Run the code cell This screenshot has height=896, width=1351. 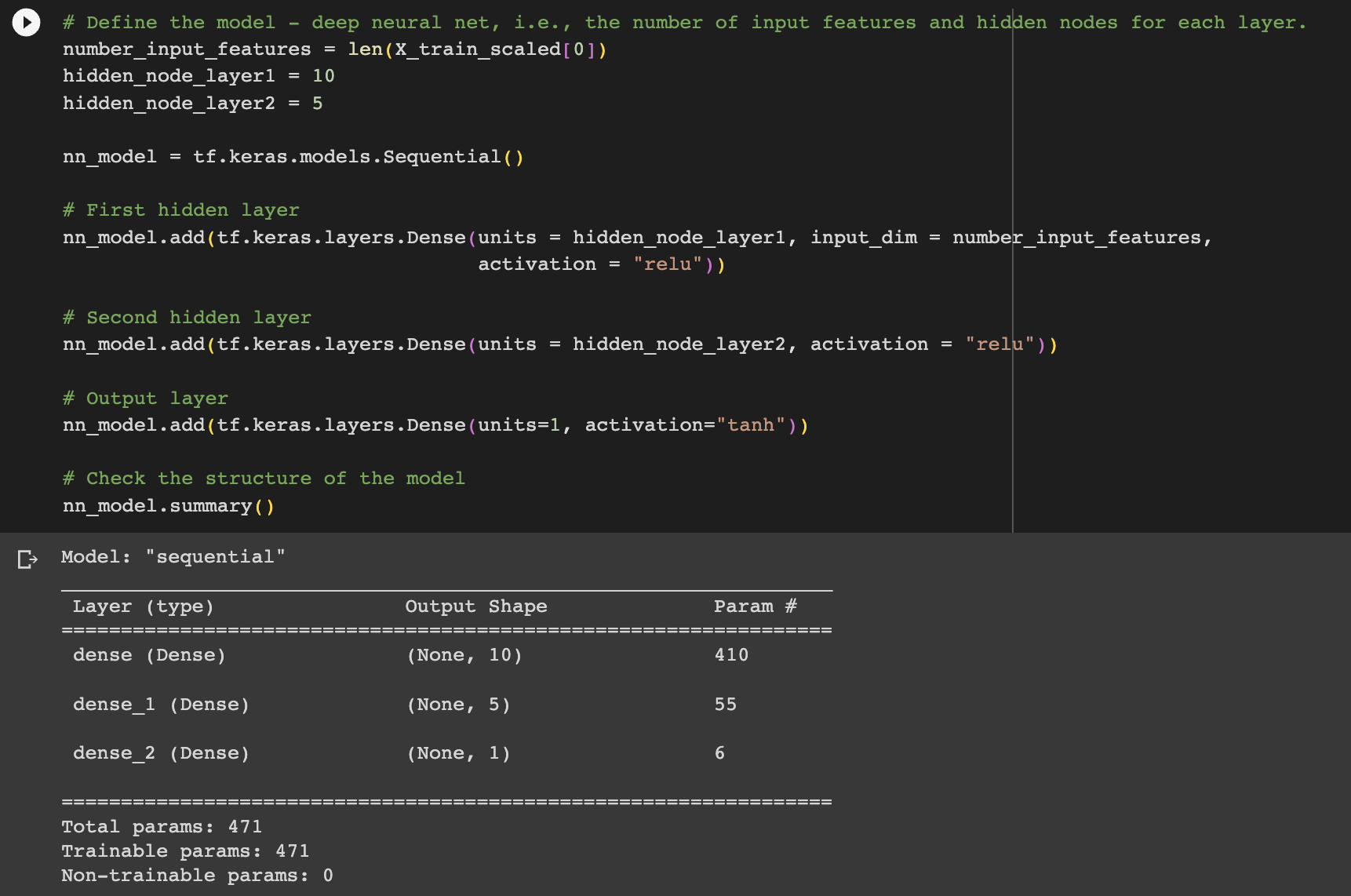click(26, 22)
